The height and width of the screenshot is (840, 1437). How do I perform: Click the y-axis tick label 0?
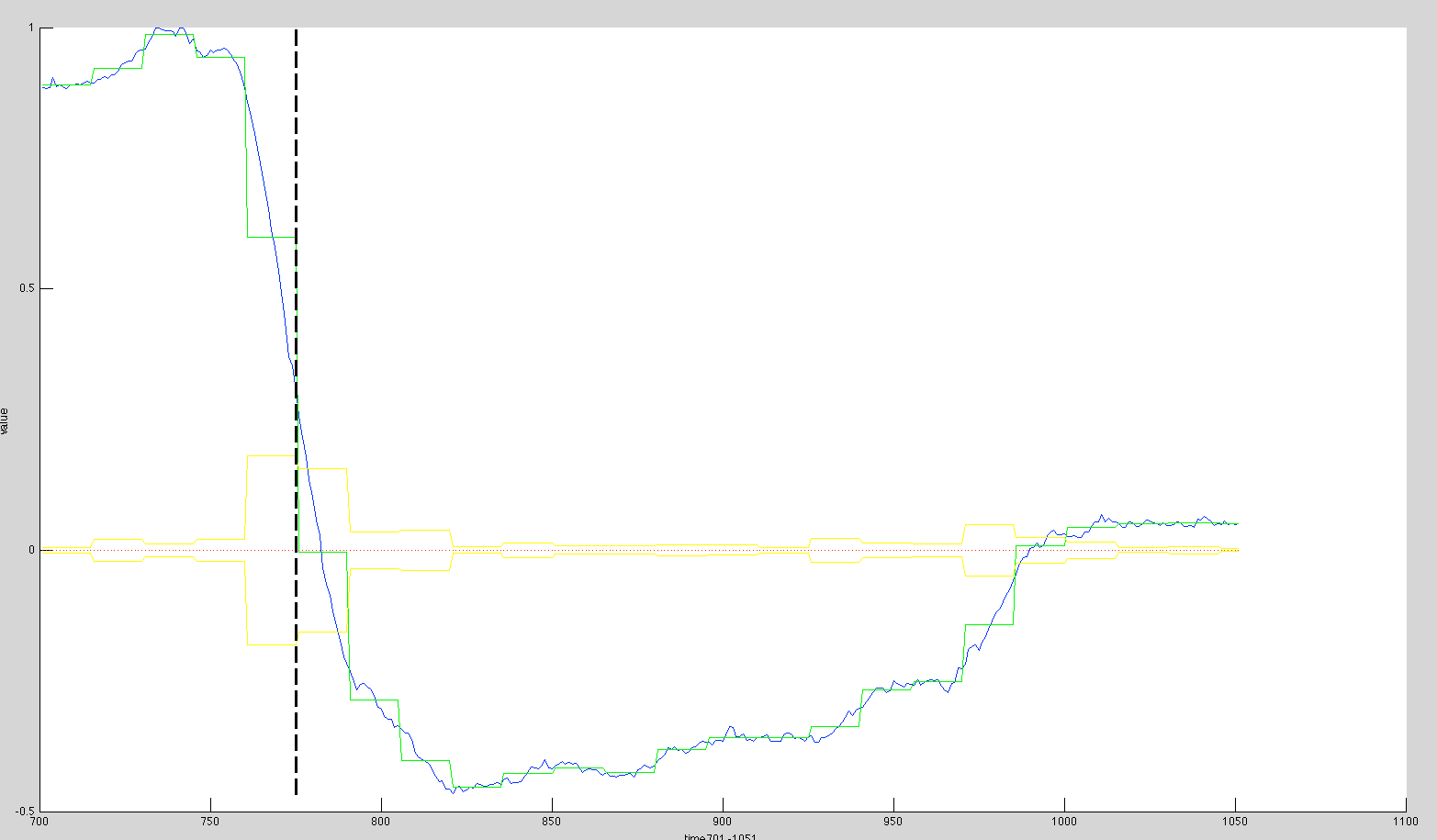[x=30, y=550]
